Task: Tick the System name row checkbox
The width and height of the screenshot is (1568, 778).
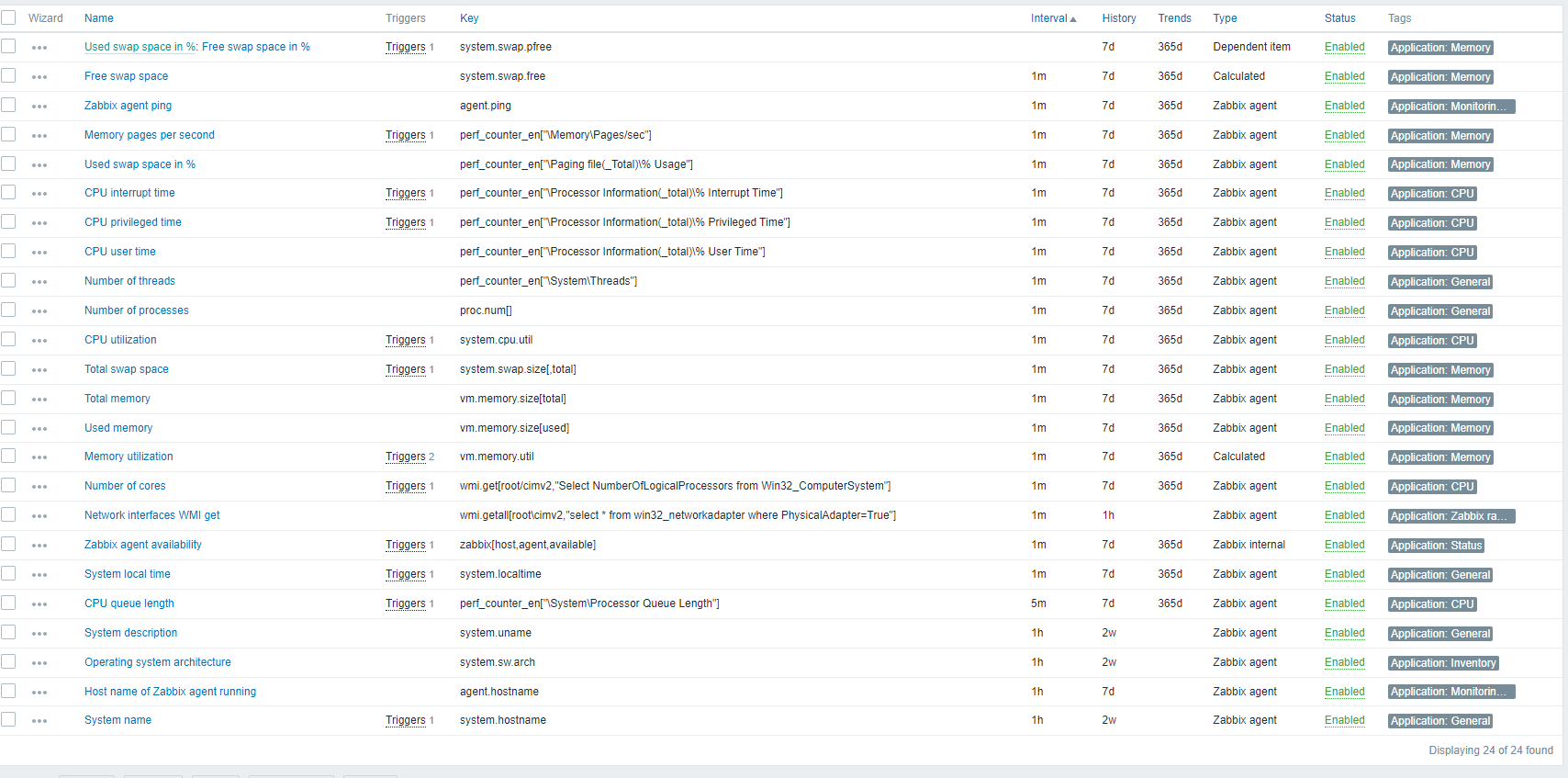Action: 8,719
